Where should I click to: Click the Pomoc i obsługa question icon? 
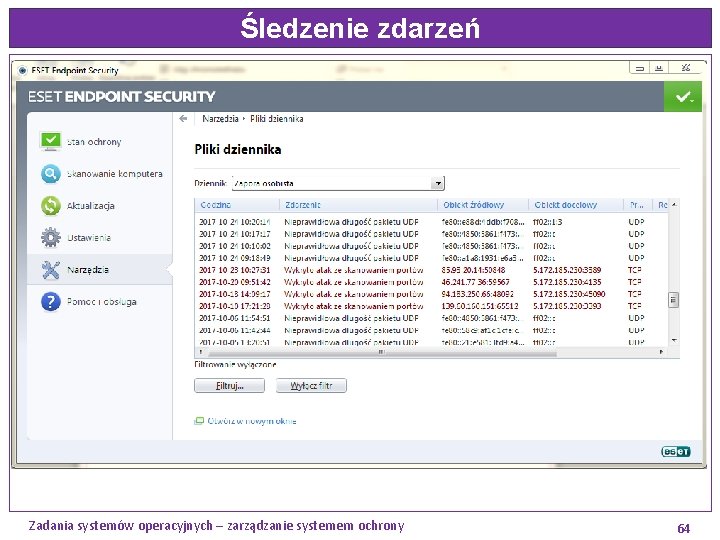(x=51, y=302)
